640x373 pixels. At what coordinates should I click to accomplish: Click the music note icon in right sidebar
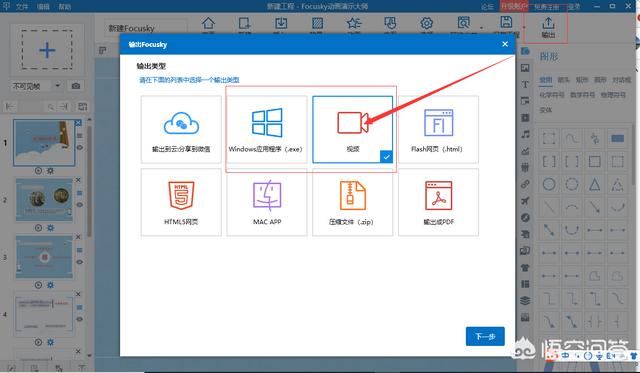coord(525,134)
